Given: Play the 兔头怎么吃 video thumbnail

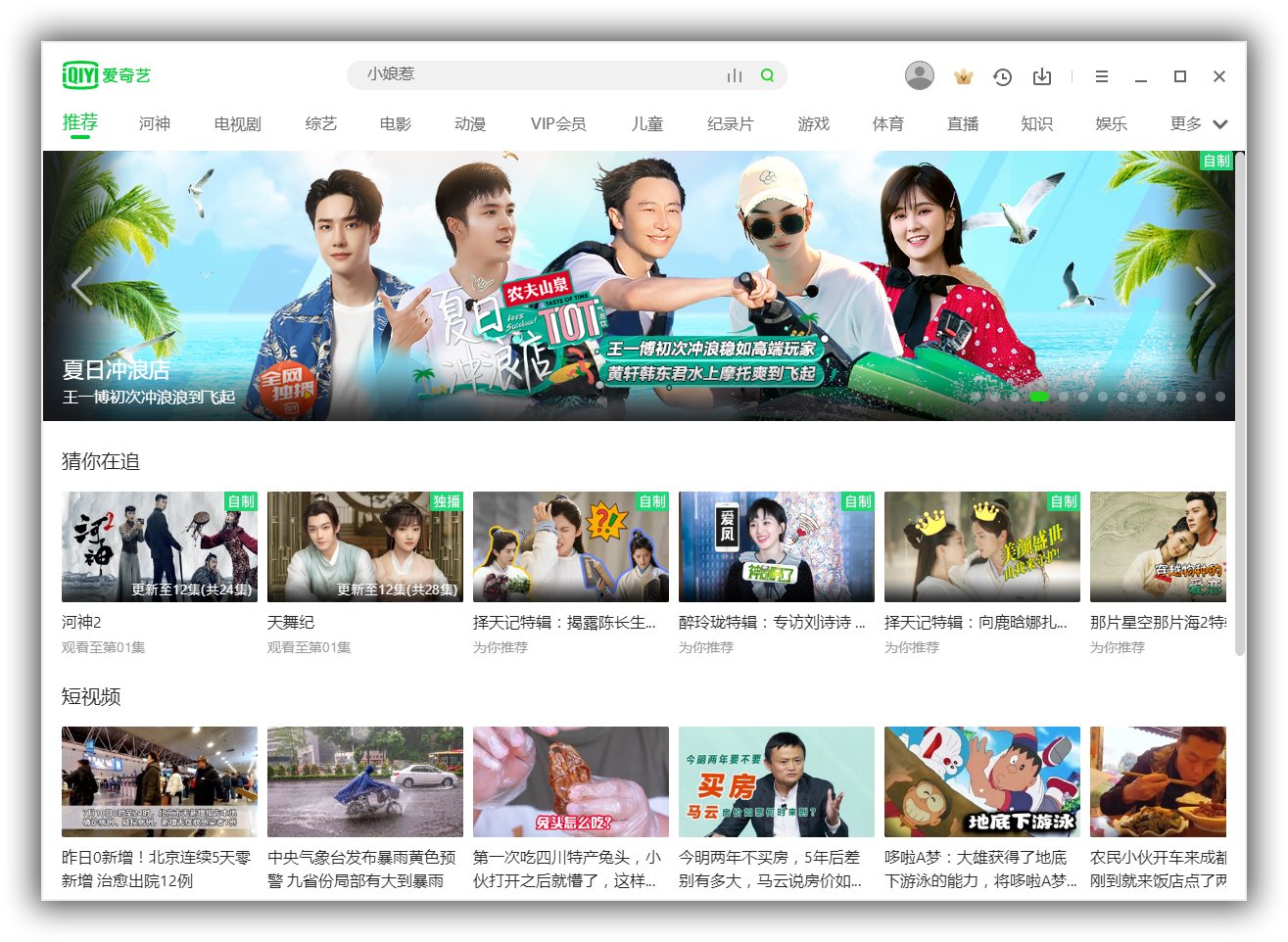Looking at the screenshot, I should click(571, 781).
